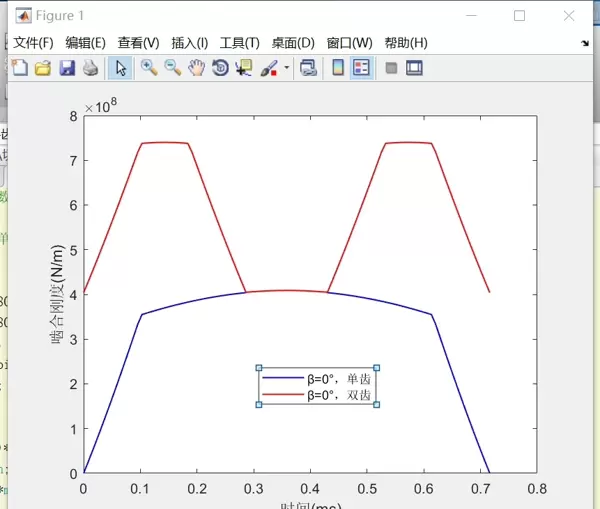This screenshot has height=509, width=600.
Task: Open the 文件(F) menu
Action: point(33,43)
